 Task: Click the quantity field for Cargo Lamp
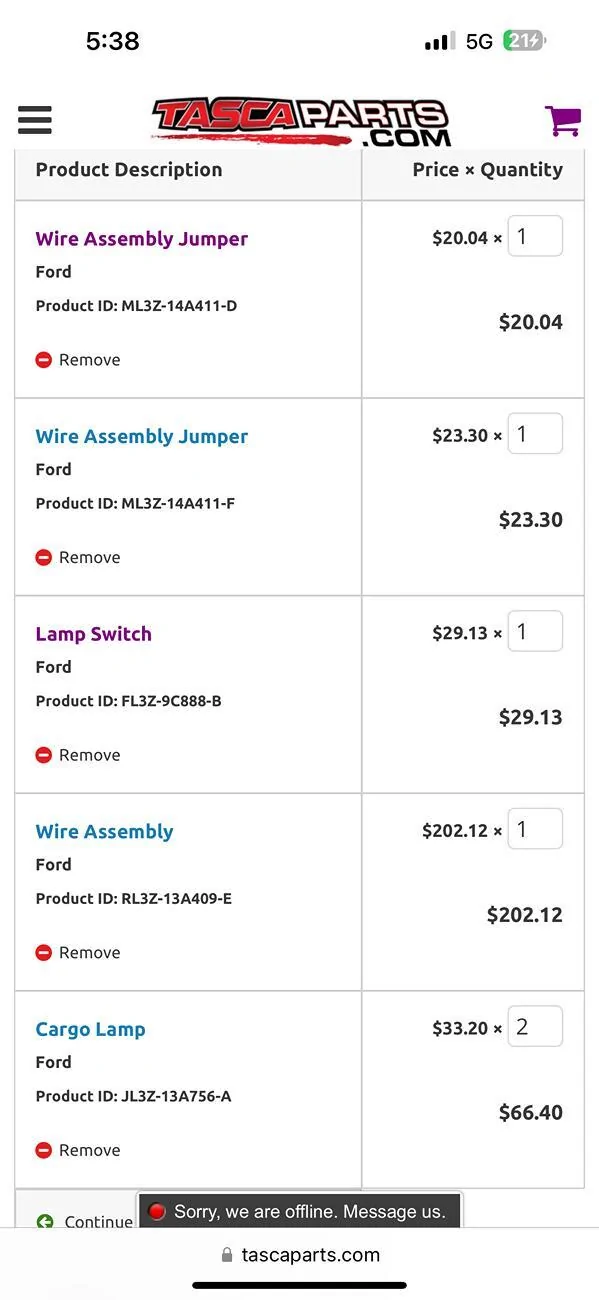click(x=535, y=1026)
